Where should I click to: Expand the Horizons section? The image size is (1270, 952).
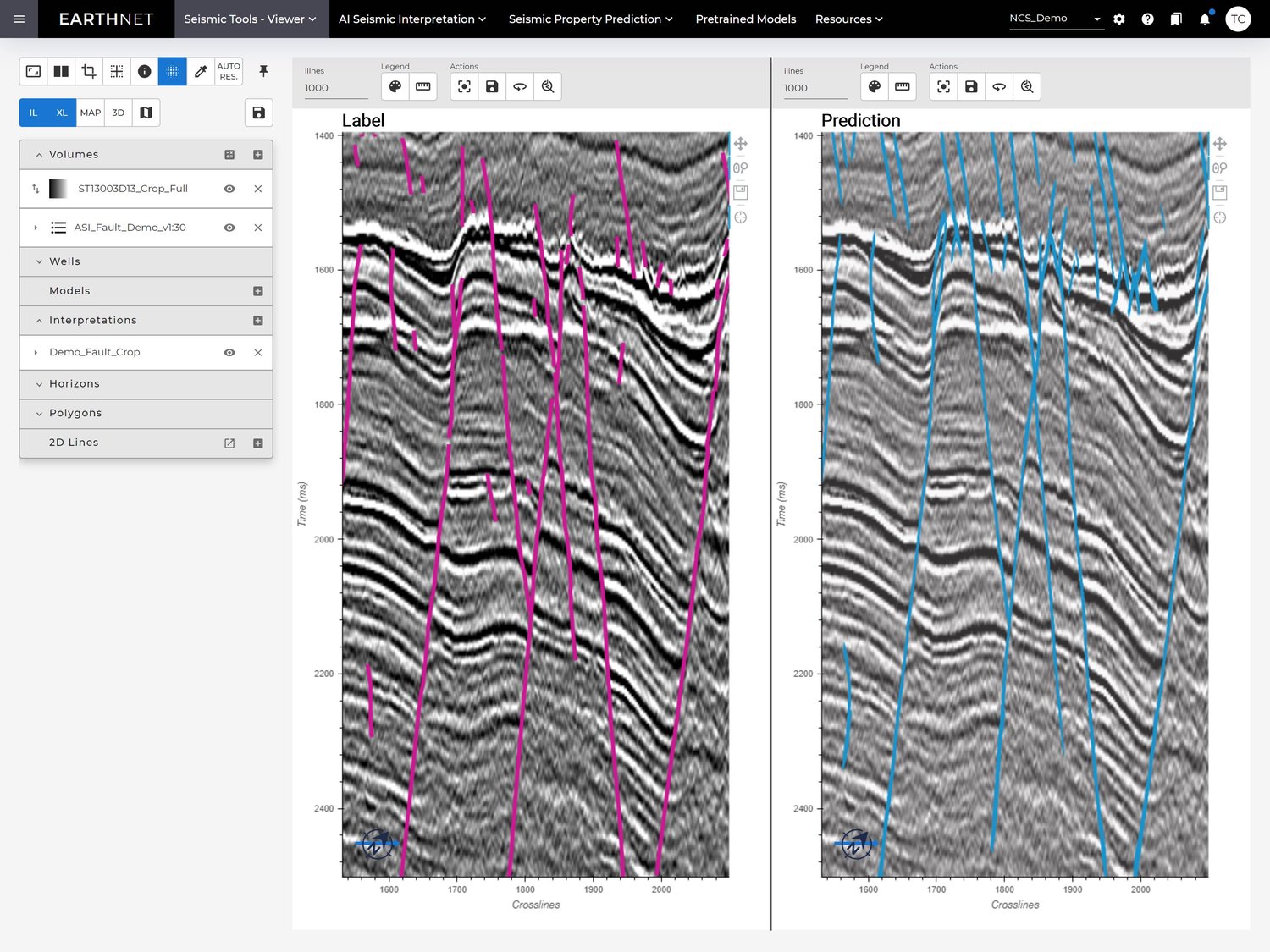click(39, 383)
